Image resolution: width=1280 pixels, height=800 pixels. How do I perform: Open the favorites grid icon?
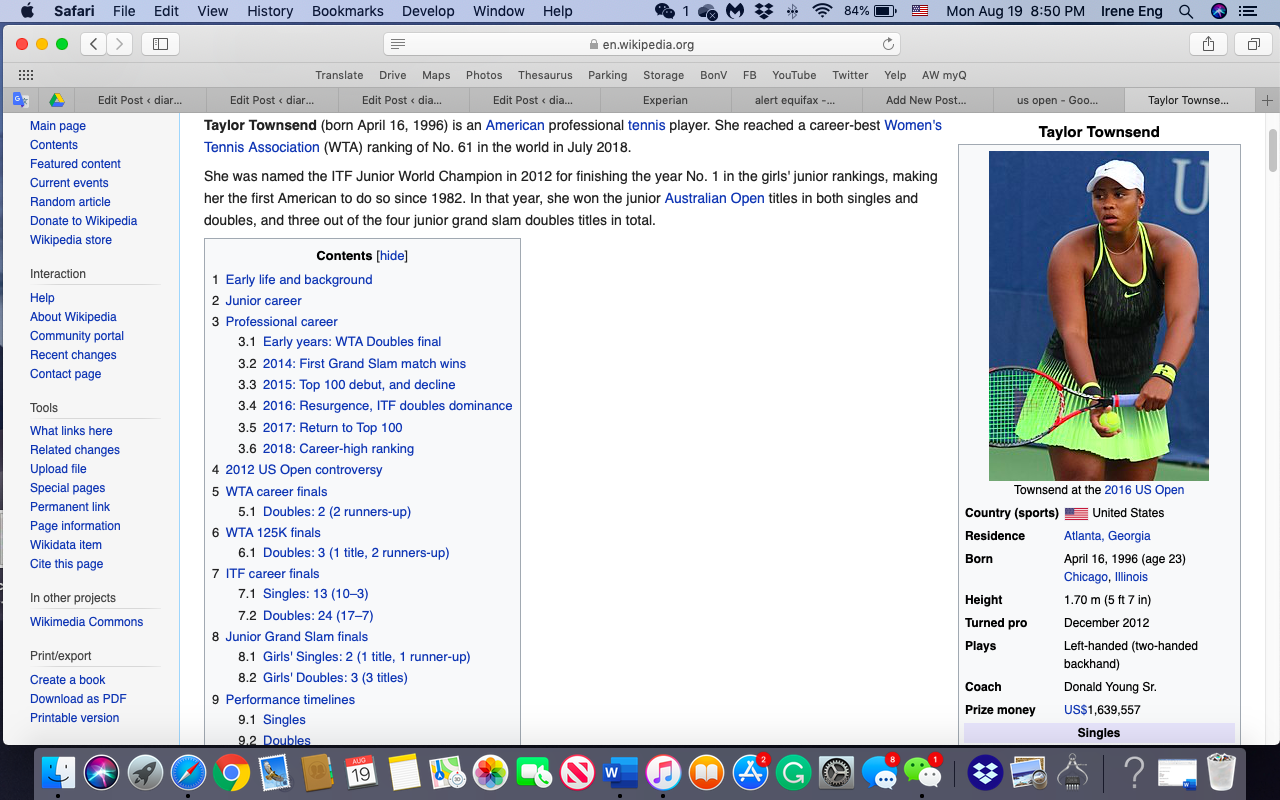coord(26,75)
